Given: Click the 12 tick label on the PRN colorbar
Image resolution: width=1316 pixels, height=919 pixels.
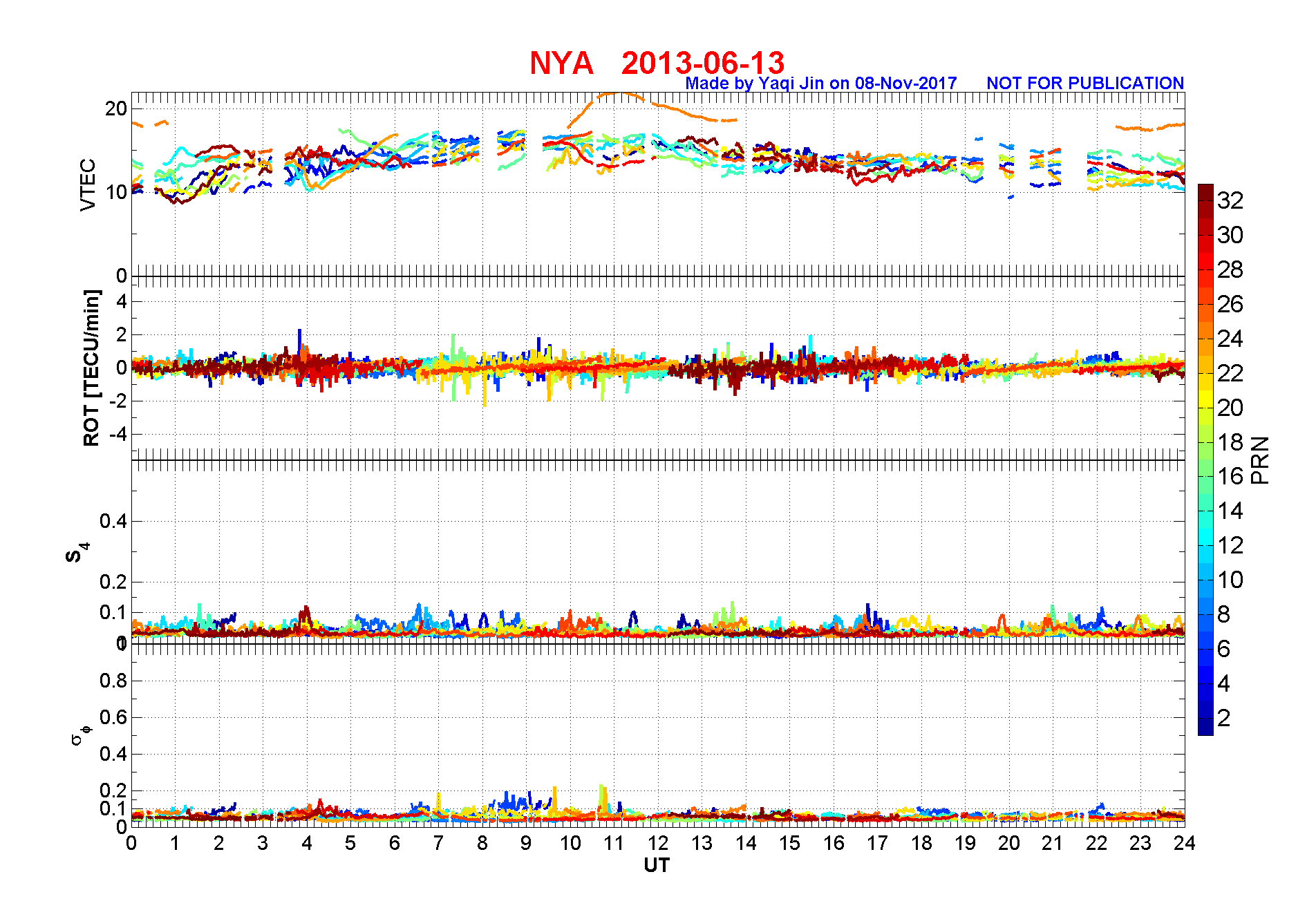Looking at the screenshot, I should point(1230,545).
